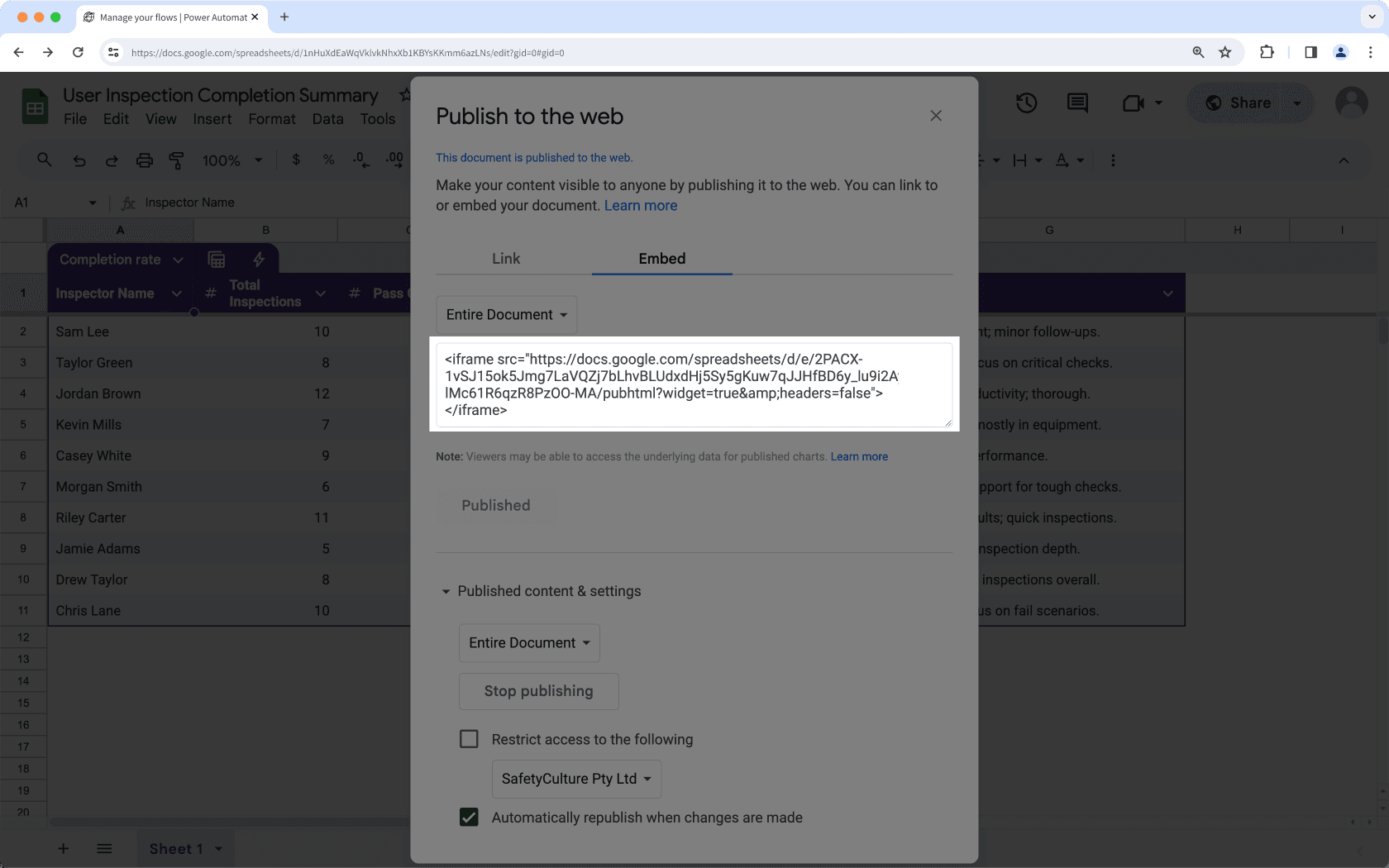Open the Print dialog icon

click(145, 160)
